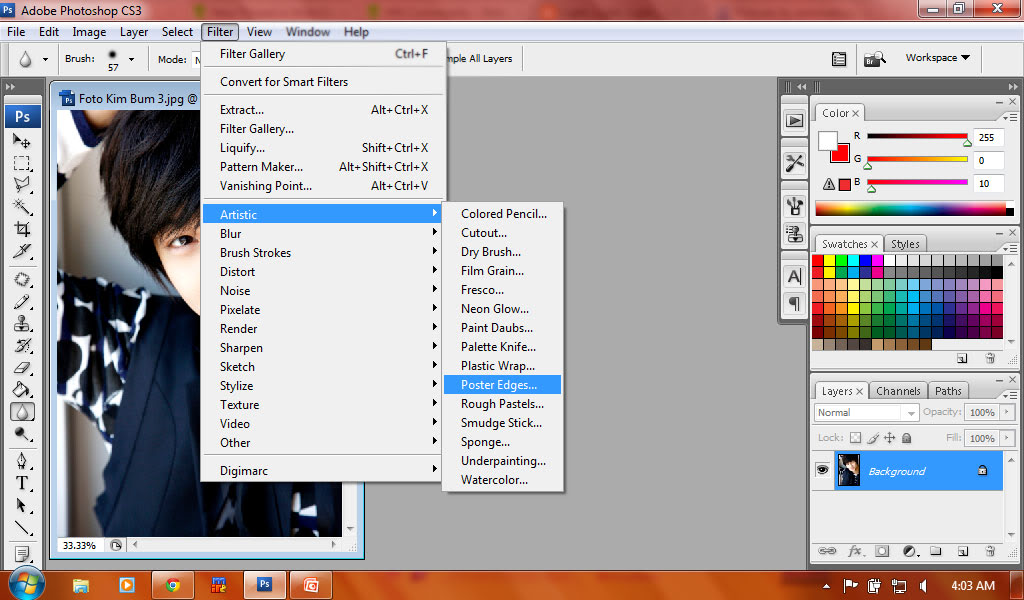Click the red R slider track
1024x600 pixels.
click(x=917, y=136)
